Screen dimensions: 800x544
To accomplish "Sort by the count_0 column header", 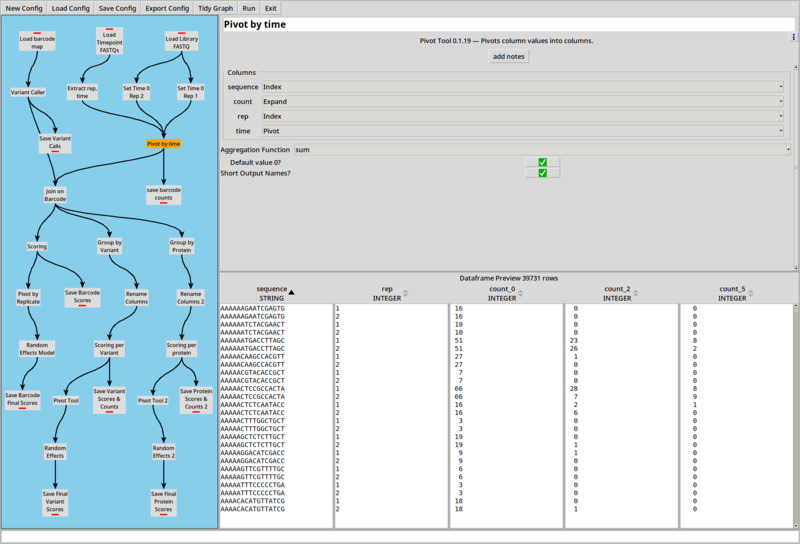I will pyautogui.click(x=507, y=293).
